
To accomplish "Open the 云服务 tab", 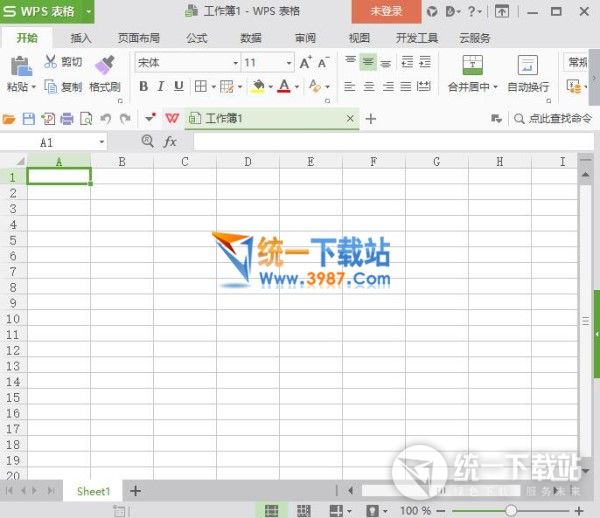I will [x=474, y=38].
